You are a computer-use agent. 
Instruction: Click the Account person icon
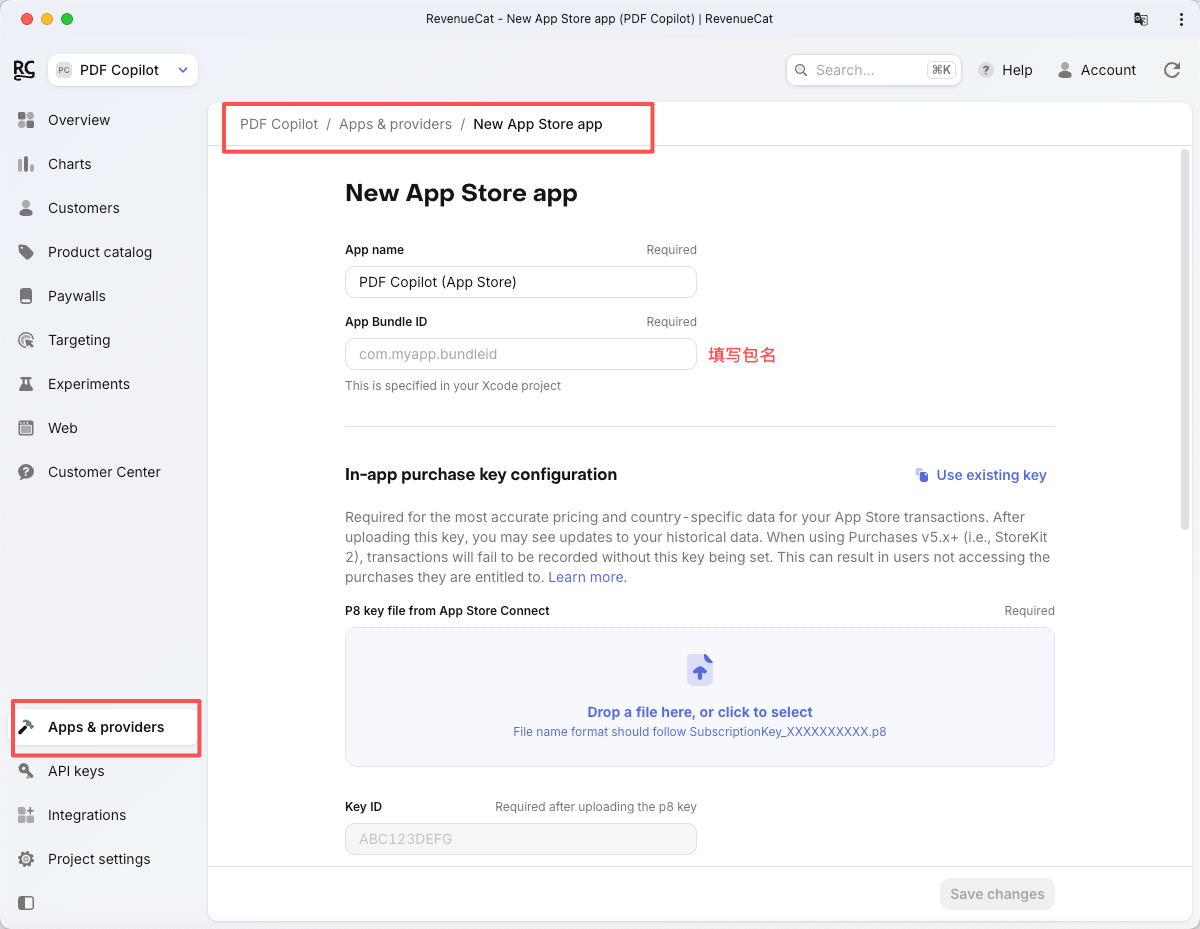click(1065, 70)
